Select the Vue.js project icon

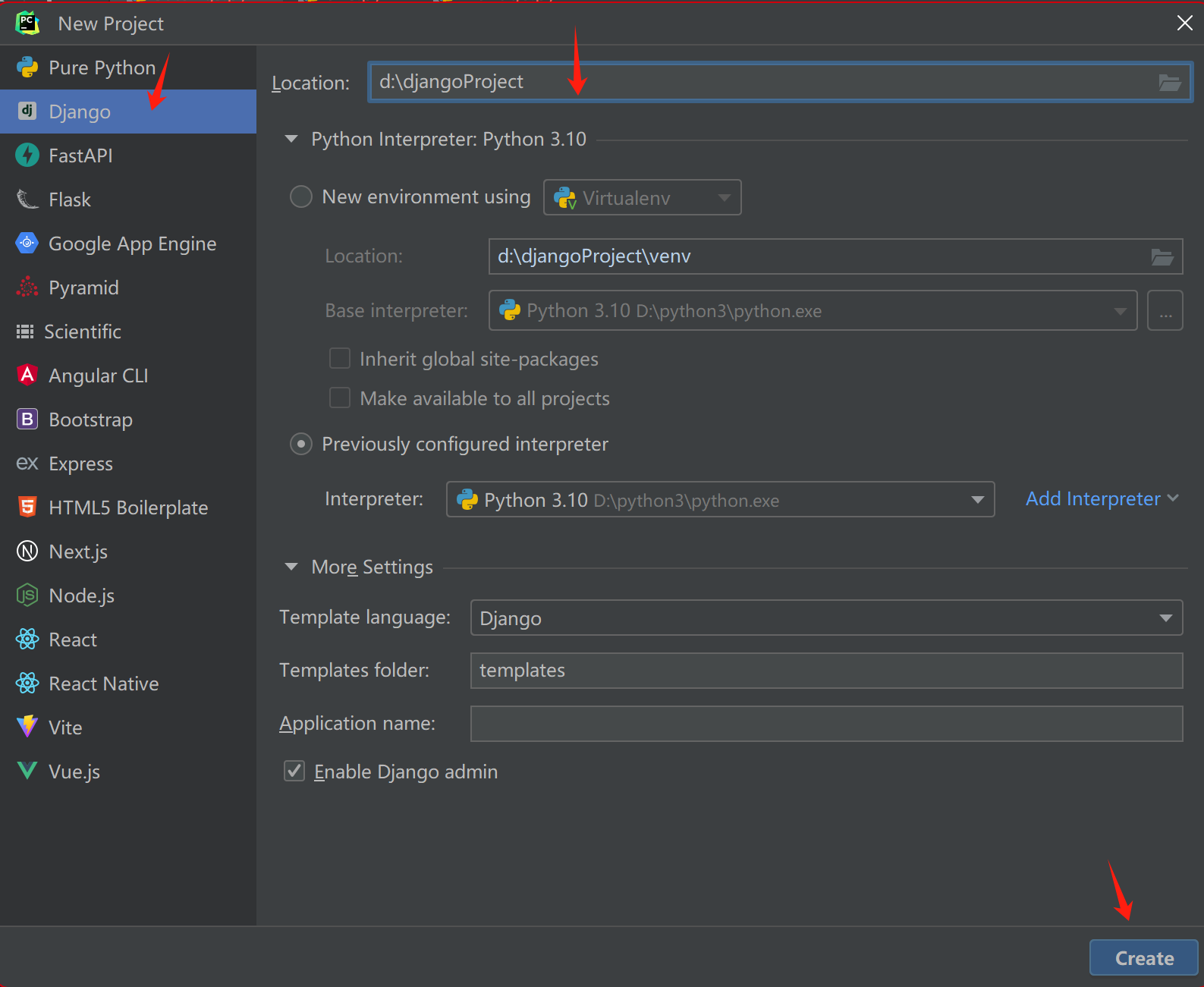coord(27,772)
